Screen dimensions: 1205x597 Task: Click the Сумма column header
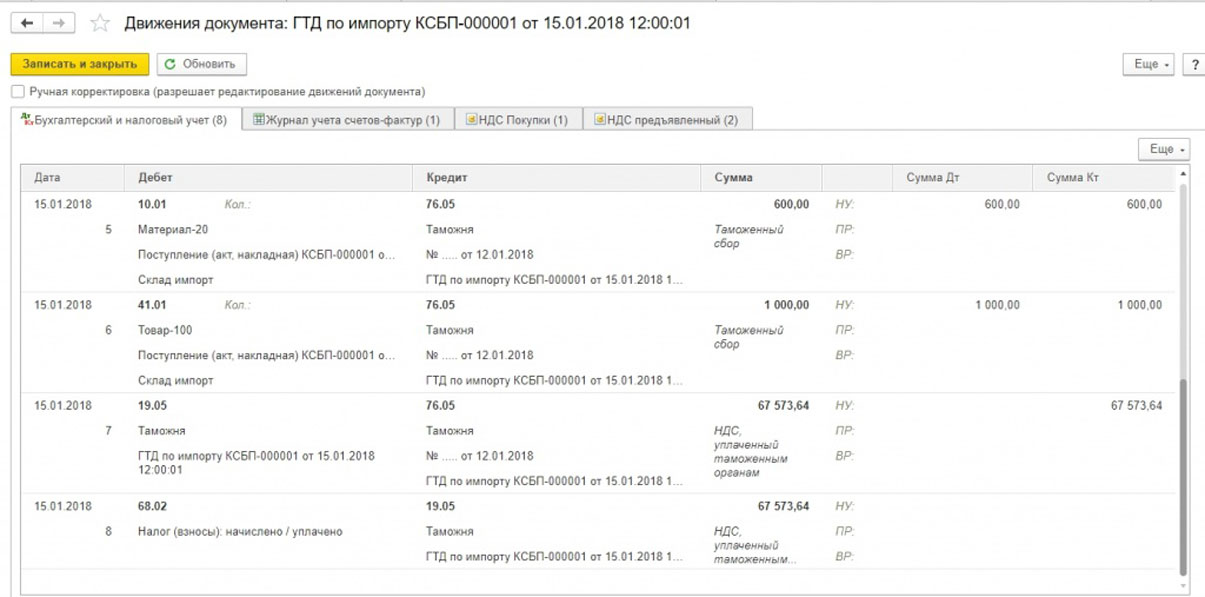734,177
